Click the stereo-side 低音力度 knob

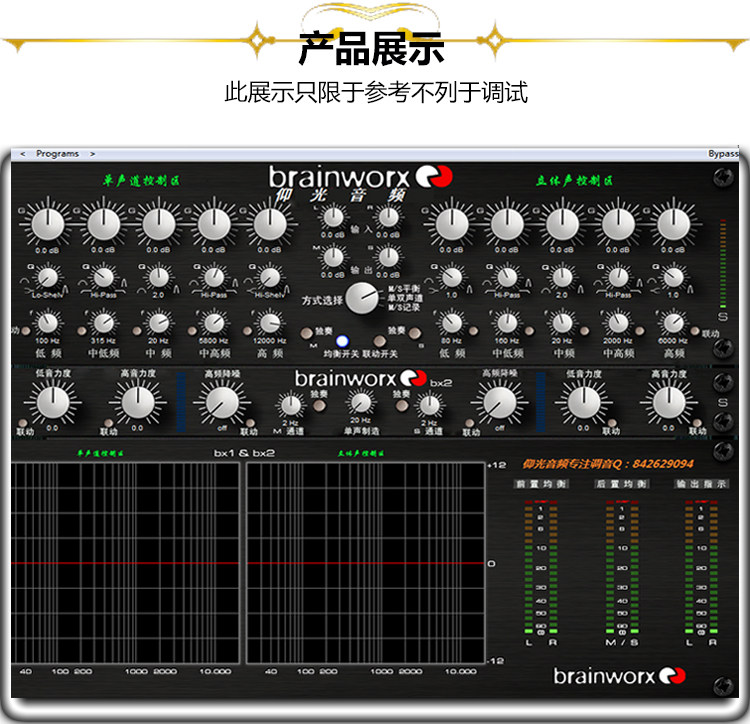584,403
